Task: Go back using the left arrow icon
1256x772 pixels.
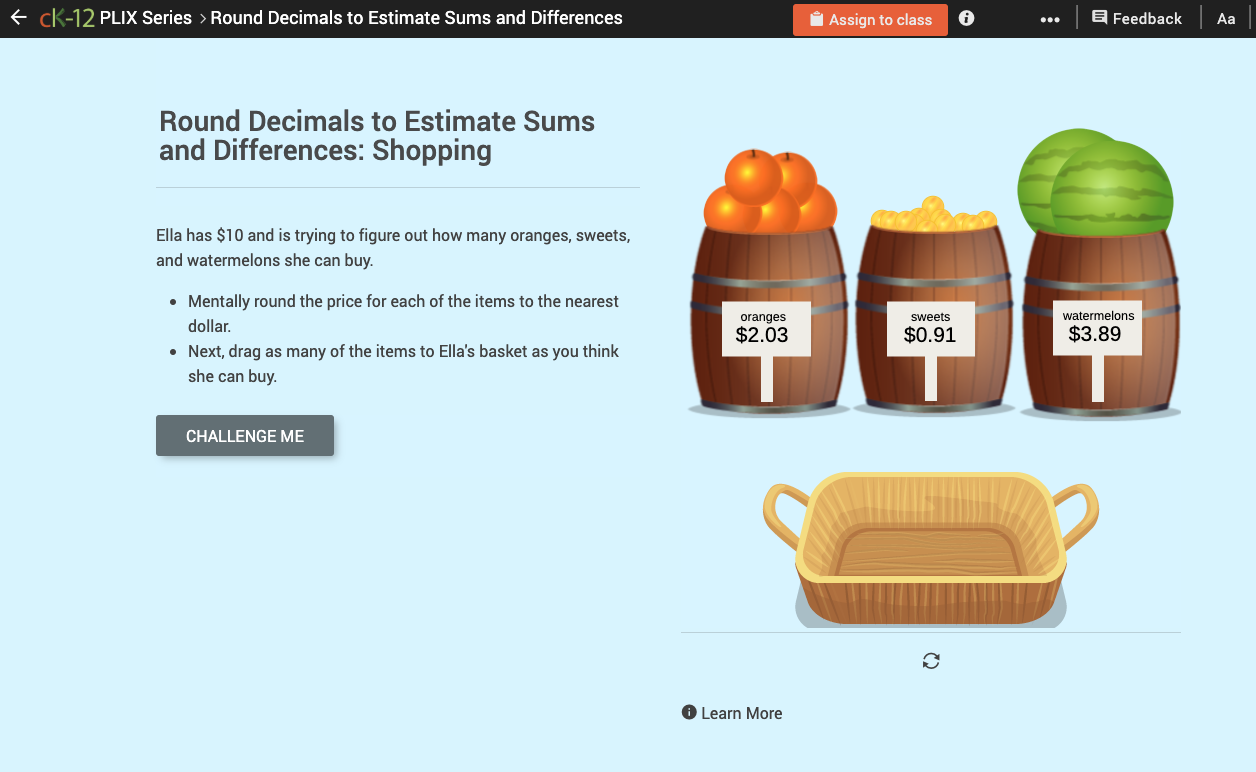Action: pyautogui.click(x=21, y=17)
